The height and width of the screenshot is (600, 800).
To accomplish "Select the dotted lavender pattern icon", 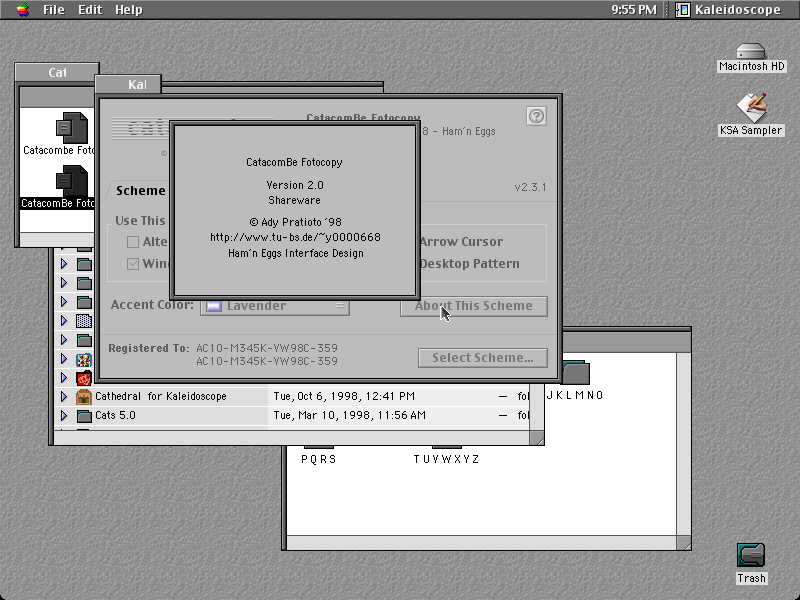I will click(x=84, y=321).
